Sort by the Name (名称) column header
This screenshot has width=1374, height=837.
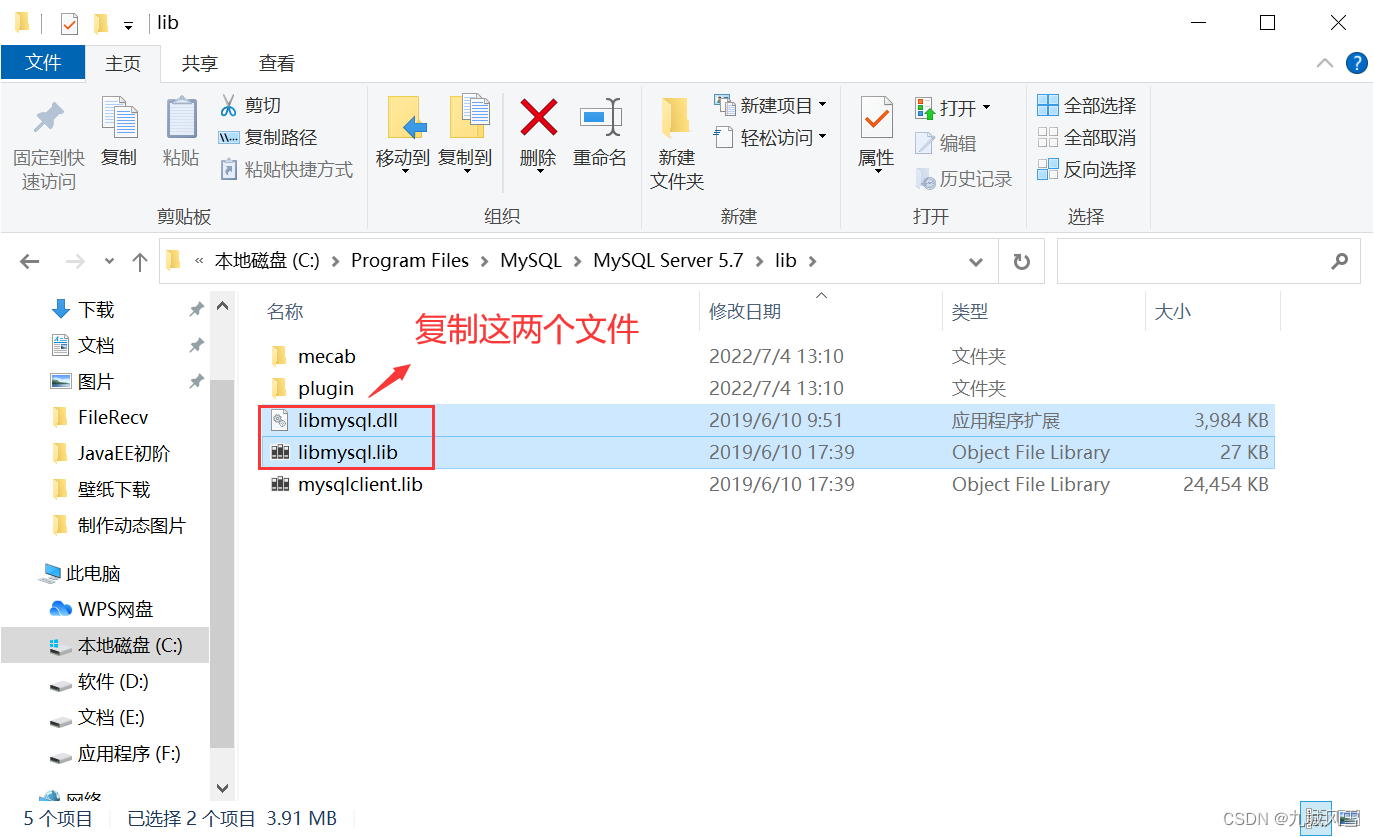[284, 312]
